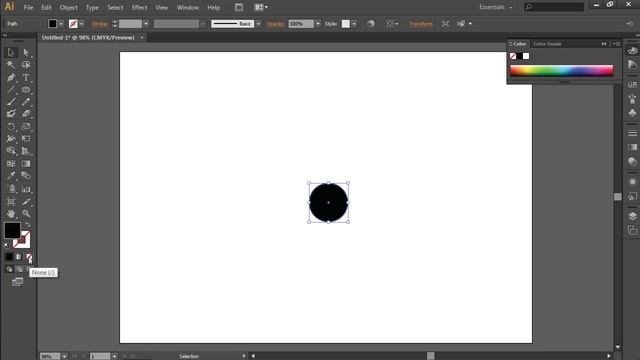Select the Symbol Sprayer tool
This screenshot has height=360, width=640.
coord(11,189)
